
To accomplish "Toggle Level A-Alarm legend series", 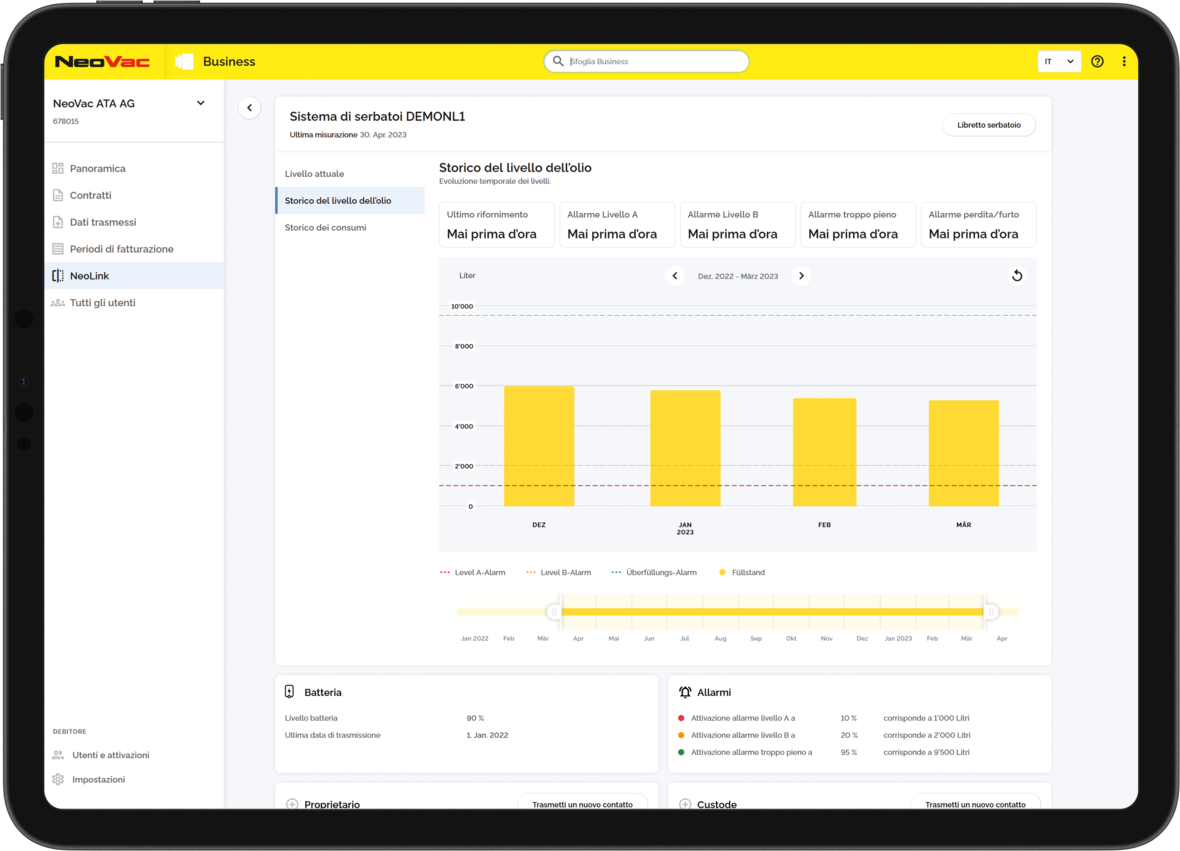I will (x=473, y=573).
